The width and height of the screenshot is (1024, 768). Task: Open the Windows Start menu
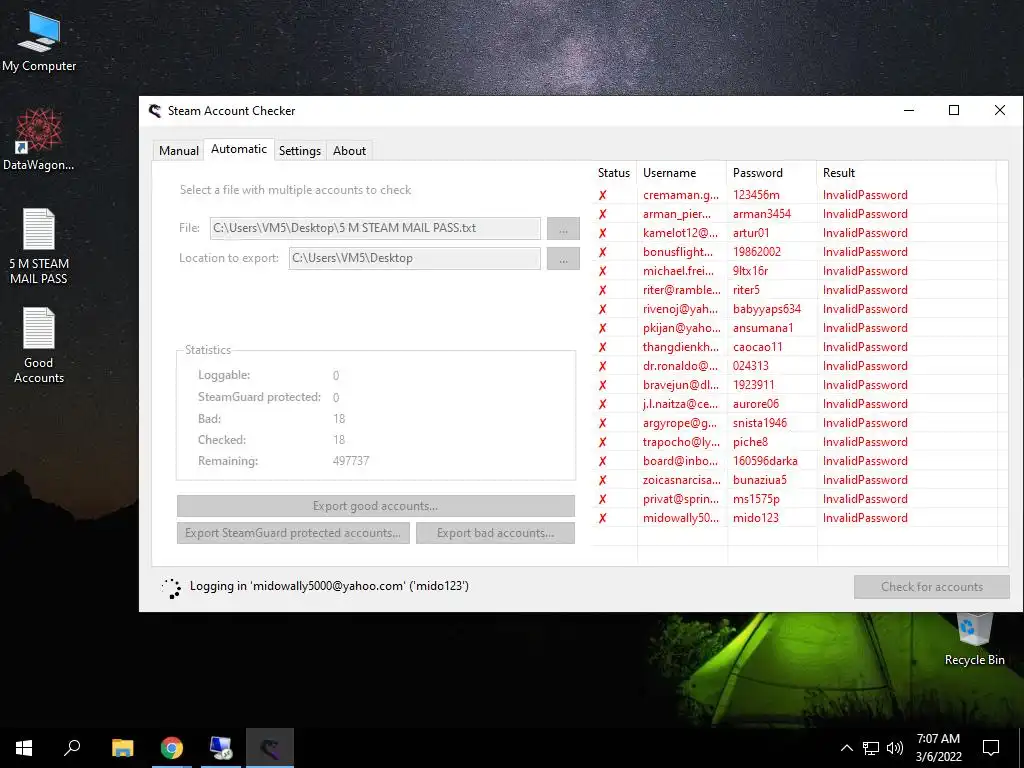[x=24, y=748]
